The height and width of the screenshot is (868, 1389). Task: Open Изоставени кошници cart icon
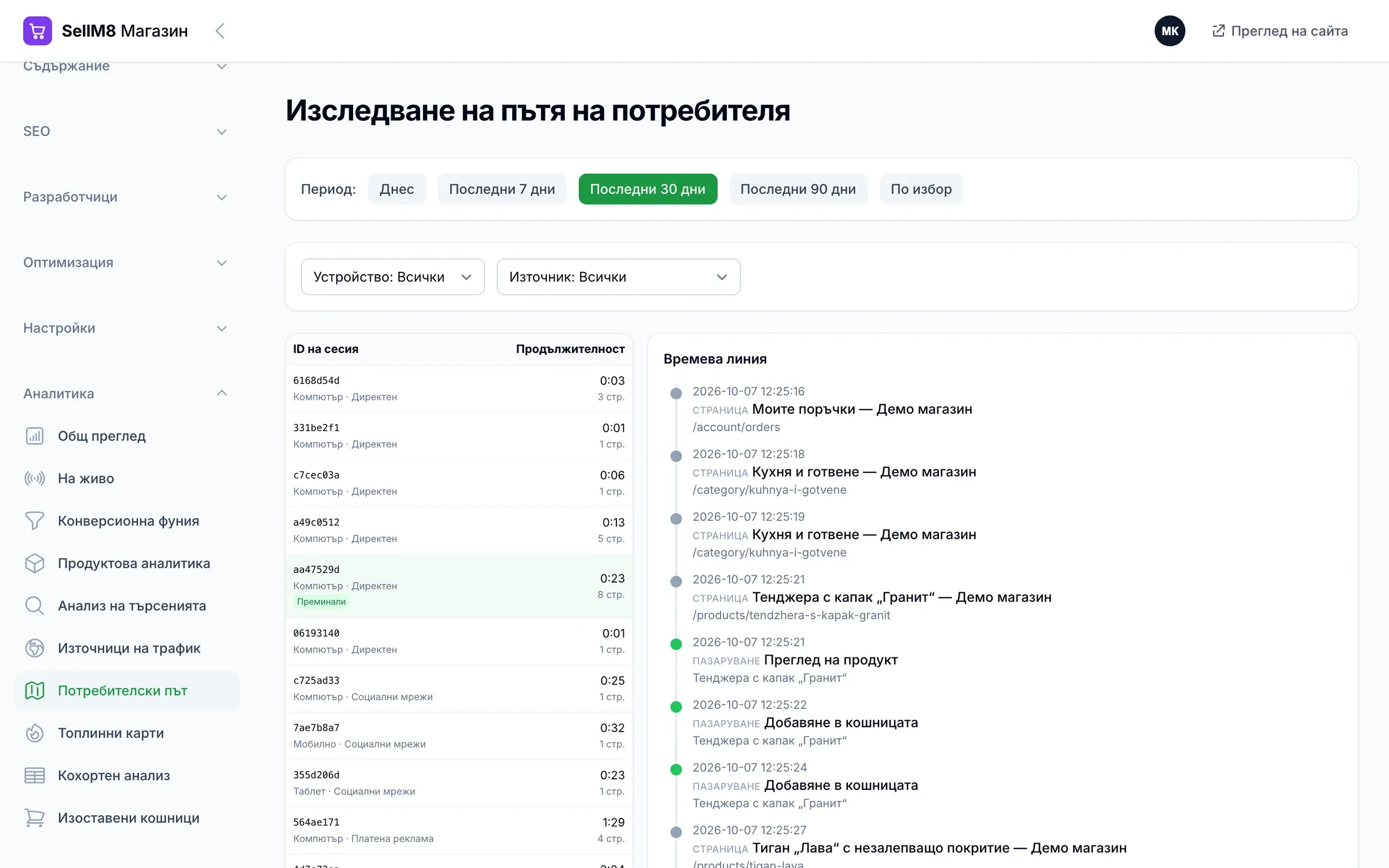pyautogui.click(x=35, y=818)
